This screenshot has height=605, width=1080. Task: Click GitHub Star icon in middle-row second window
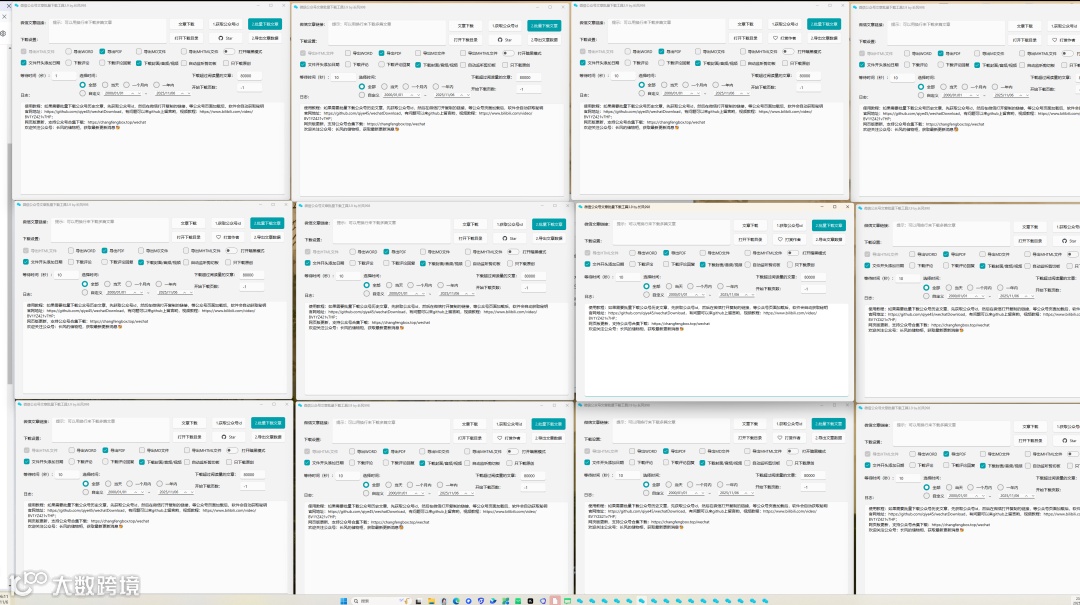tap(505, 238)
